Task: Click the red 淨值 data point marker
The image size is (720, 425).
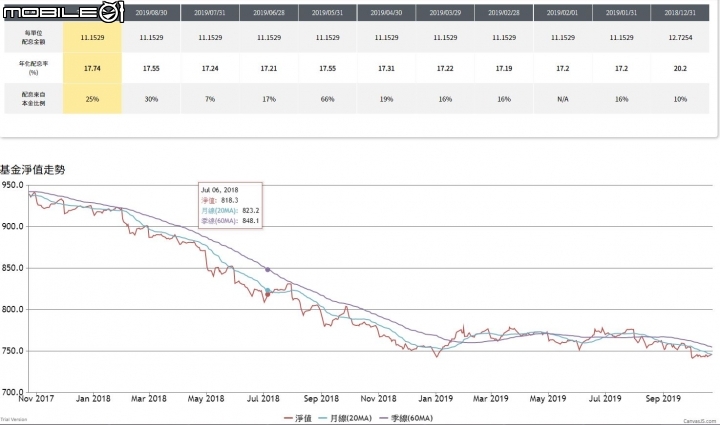Action: (x=268, y=294)
